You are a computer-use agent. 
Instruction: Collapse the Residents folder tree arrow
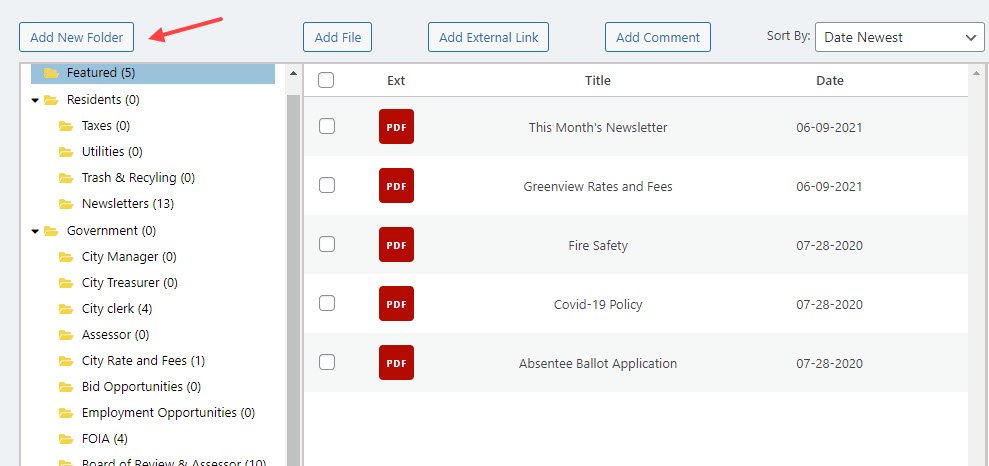click(x=35, y=100)
